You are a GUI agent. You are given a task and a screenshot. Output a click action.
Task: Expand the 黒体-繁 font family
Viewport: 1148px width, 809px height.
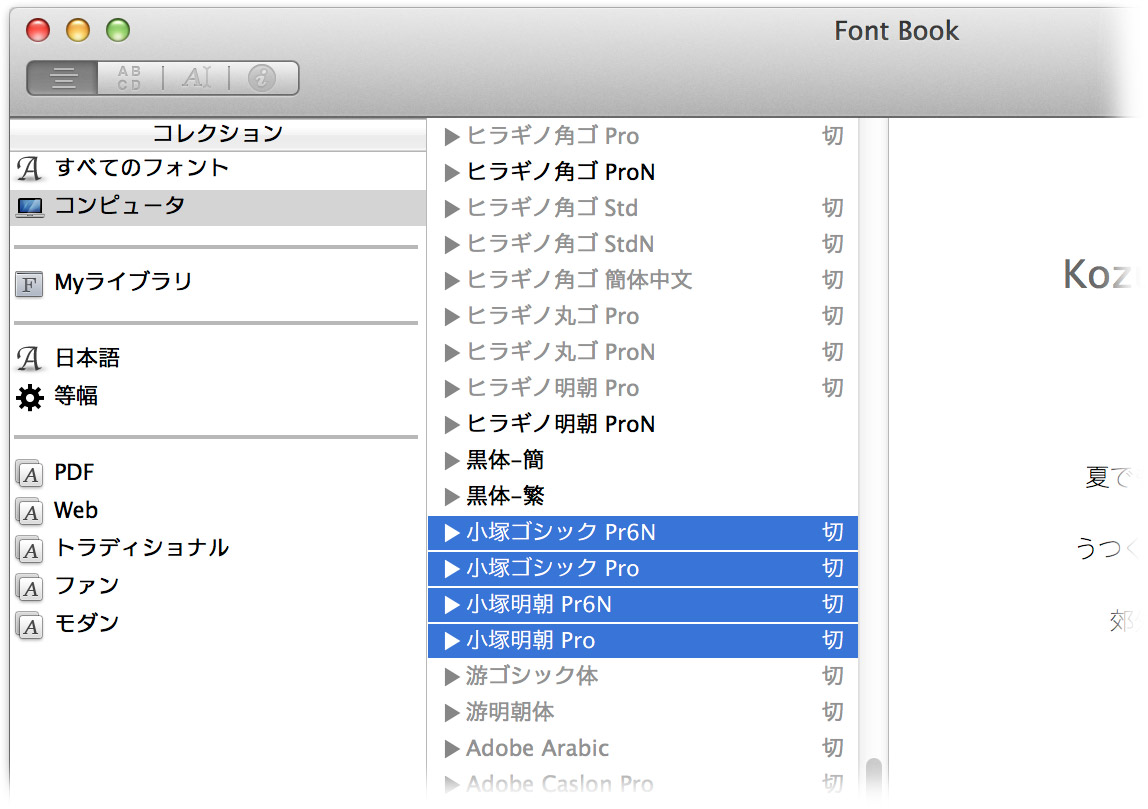tap(452, 497)
